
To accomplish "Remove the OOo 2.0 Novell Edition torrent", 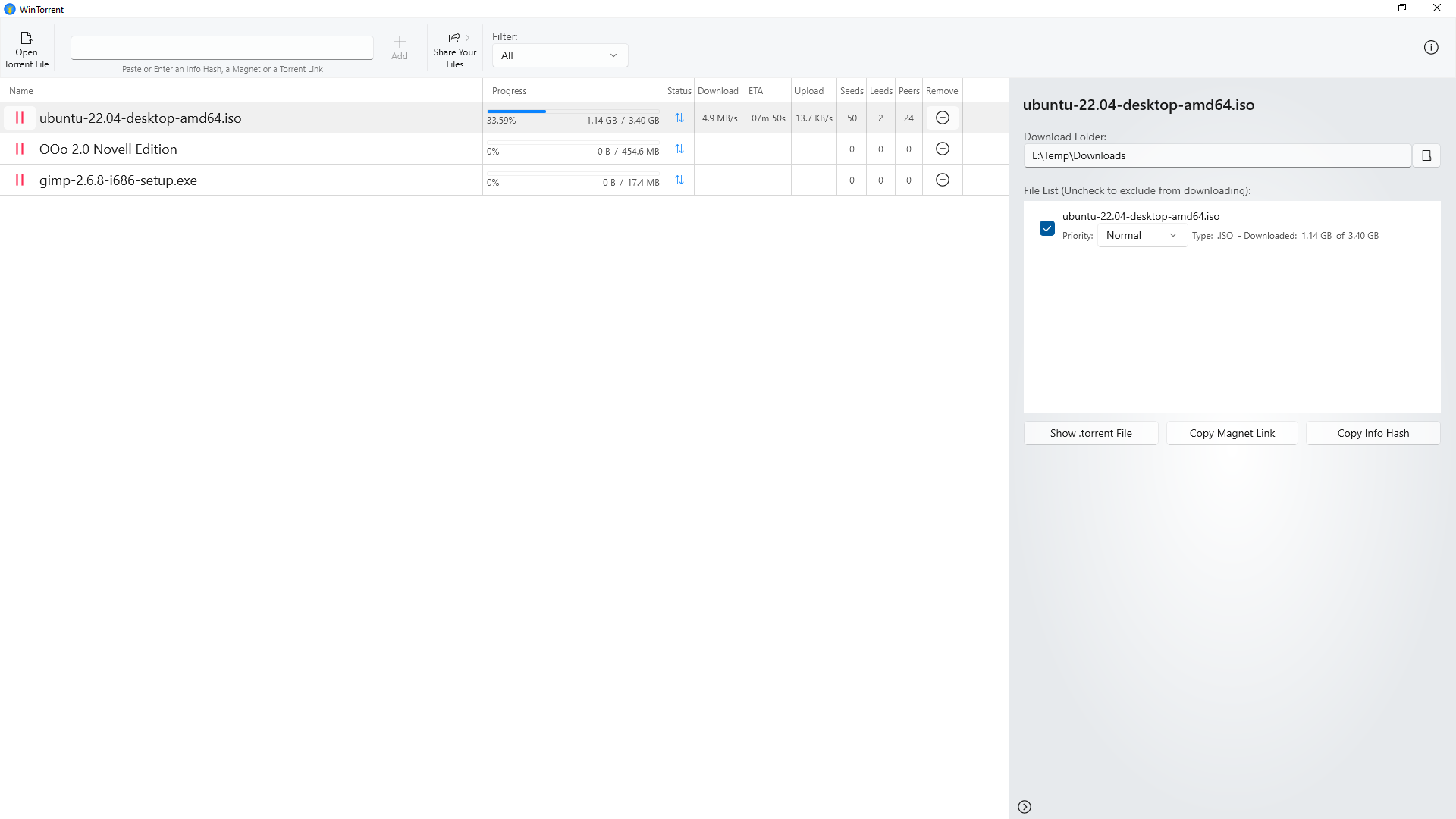I will [x=943, y=149].
